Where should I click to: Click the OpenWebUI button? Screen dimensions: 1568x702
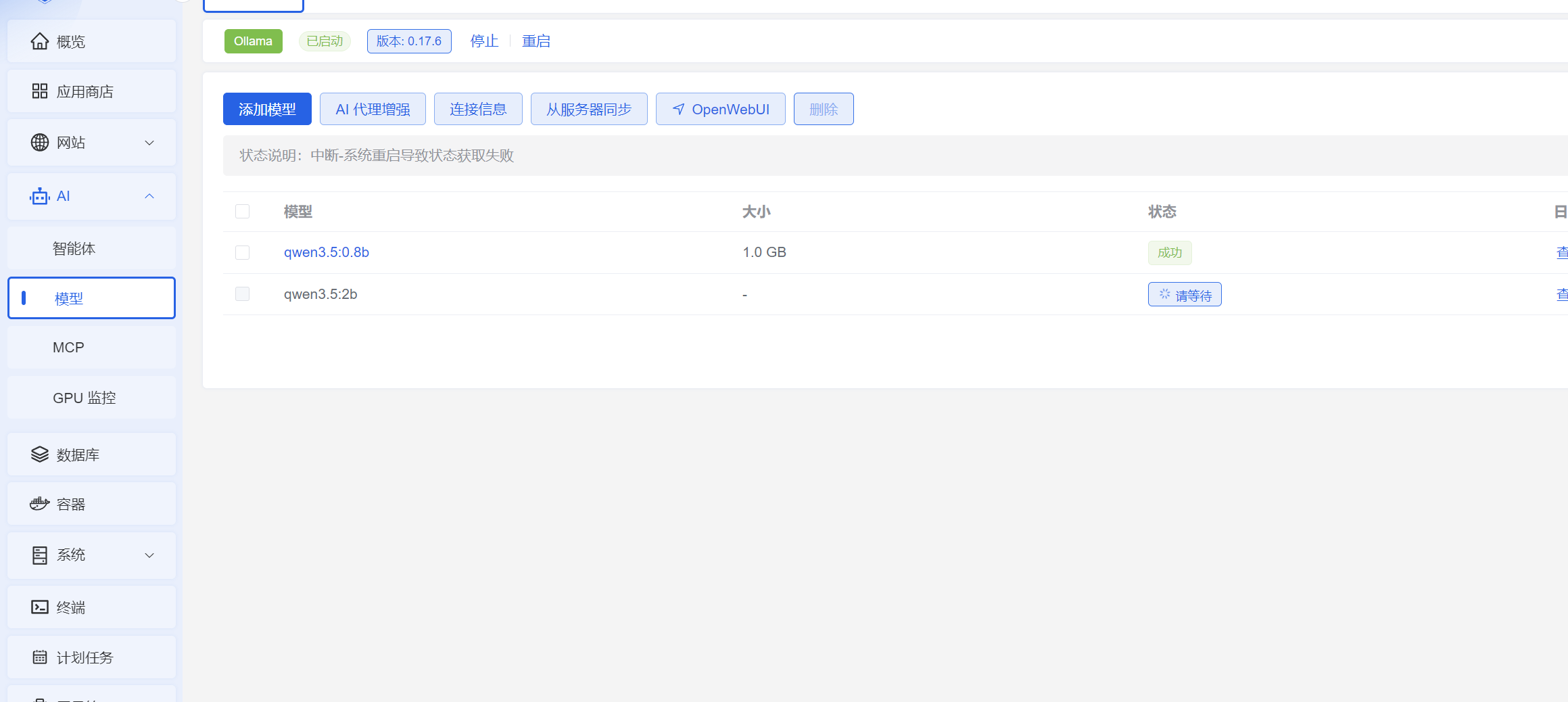(x=720, y=109)
